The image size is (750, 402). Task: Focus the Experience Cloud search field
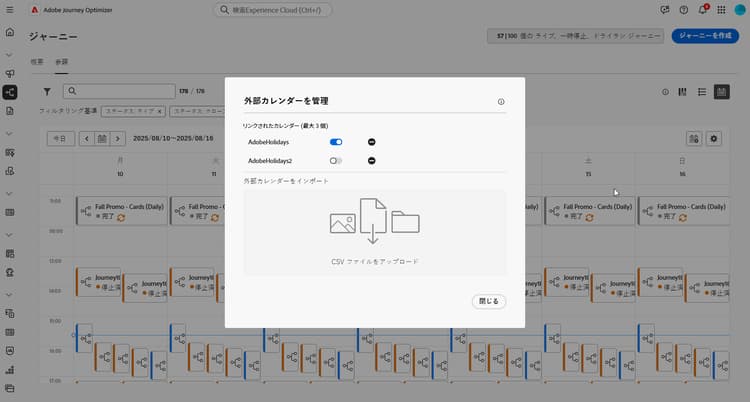click(x=273, y=10)
